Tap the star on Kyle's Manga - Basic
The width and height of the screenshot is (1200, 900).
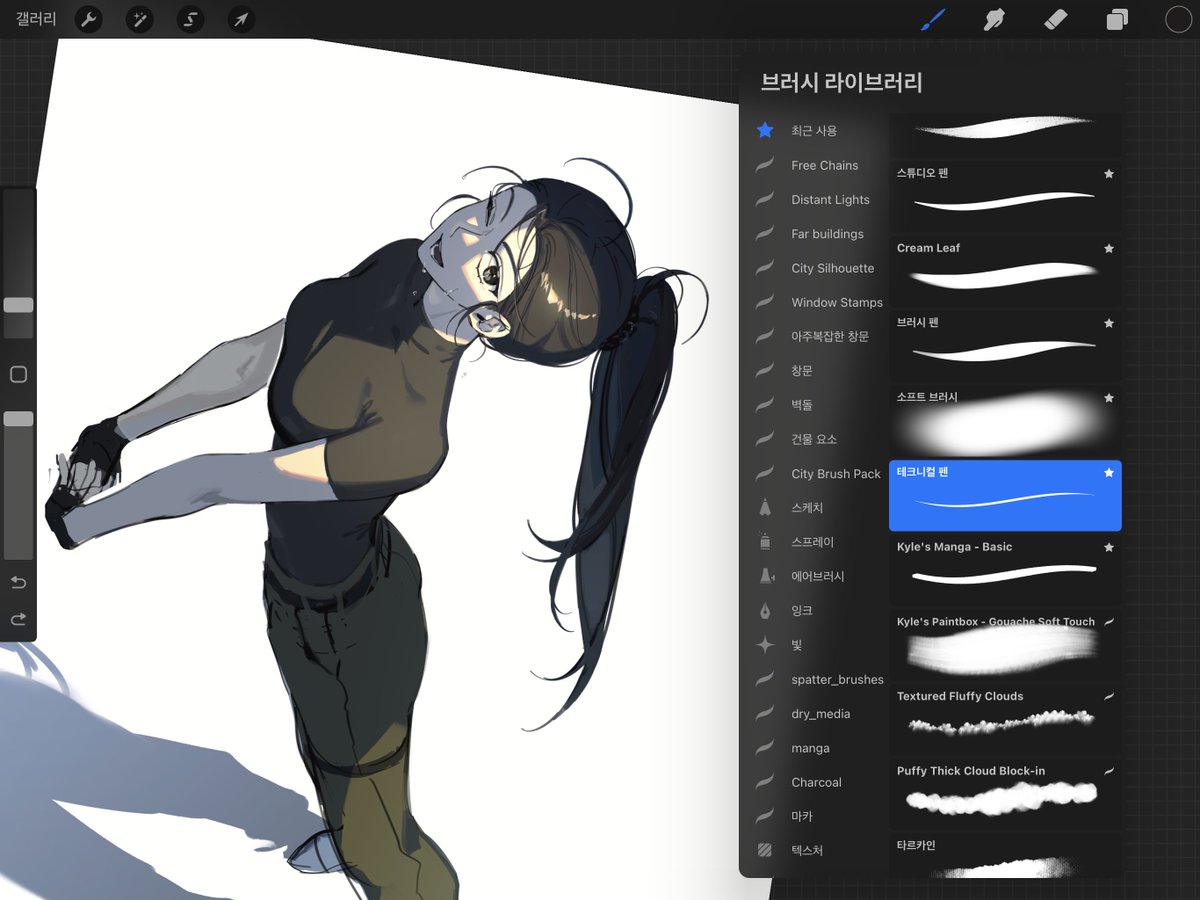click(x=1109, y=547)
